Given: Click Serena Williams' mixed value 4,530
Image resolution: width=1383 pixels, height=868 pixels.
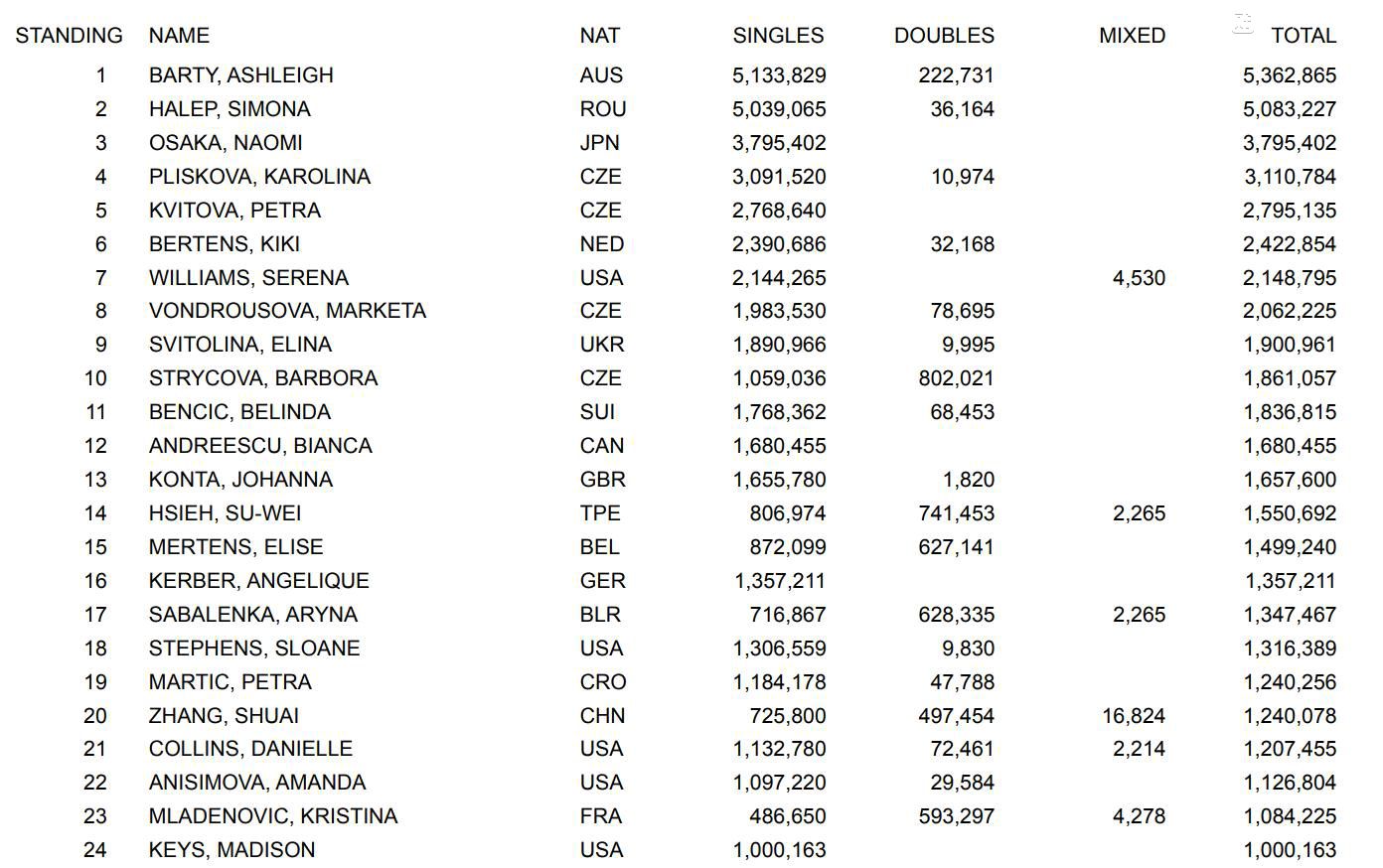Looking at the screenshot, I should coord(1139,278).
